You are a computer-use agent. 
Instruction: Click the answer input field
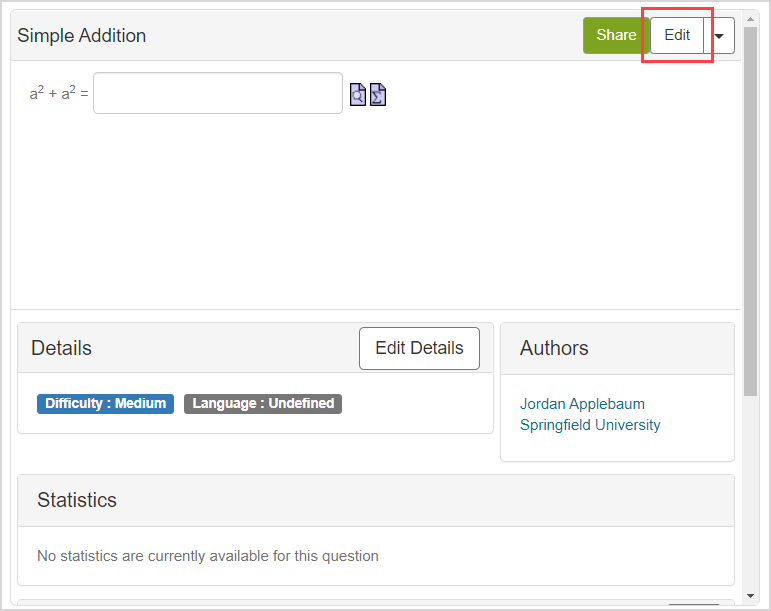click(218, 93)
